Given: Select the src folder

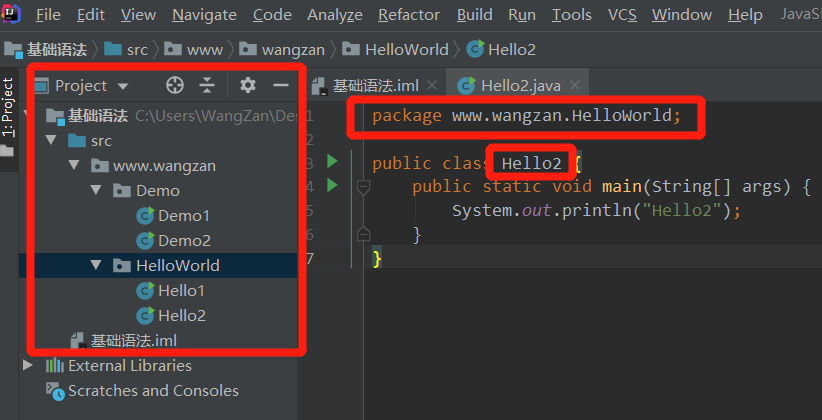Looking at the screenshot, I should 101,141.
